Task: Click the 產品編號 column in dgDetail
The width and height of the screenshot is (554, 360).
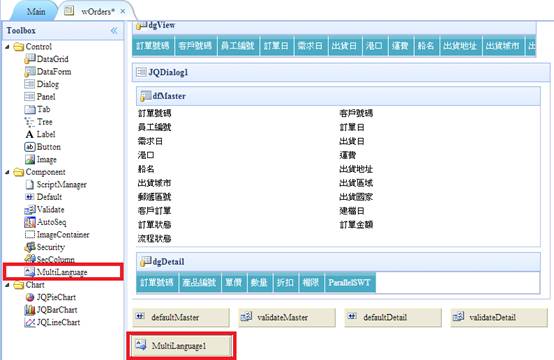Action: (x=200, y=282)
